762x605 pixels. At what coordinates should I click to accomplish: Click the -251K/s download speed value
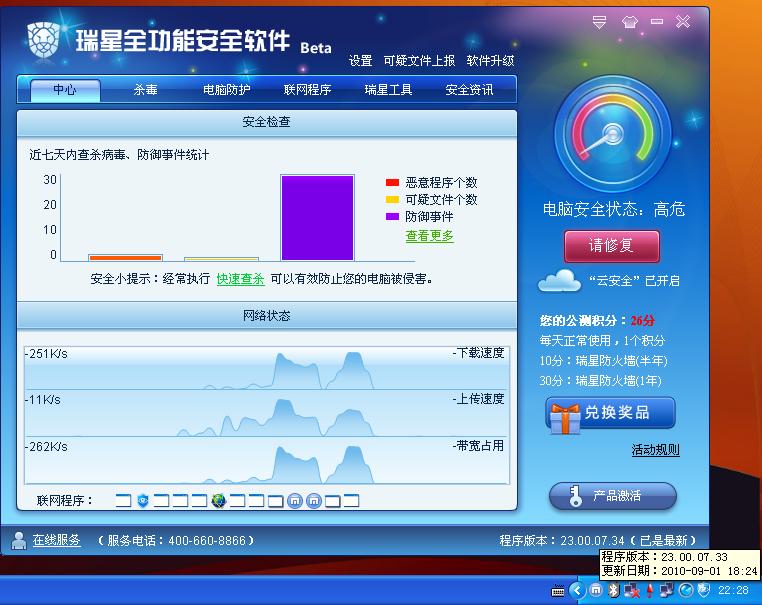[x=46, y=354]
